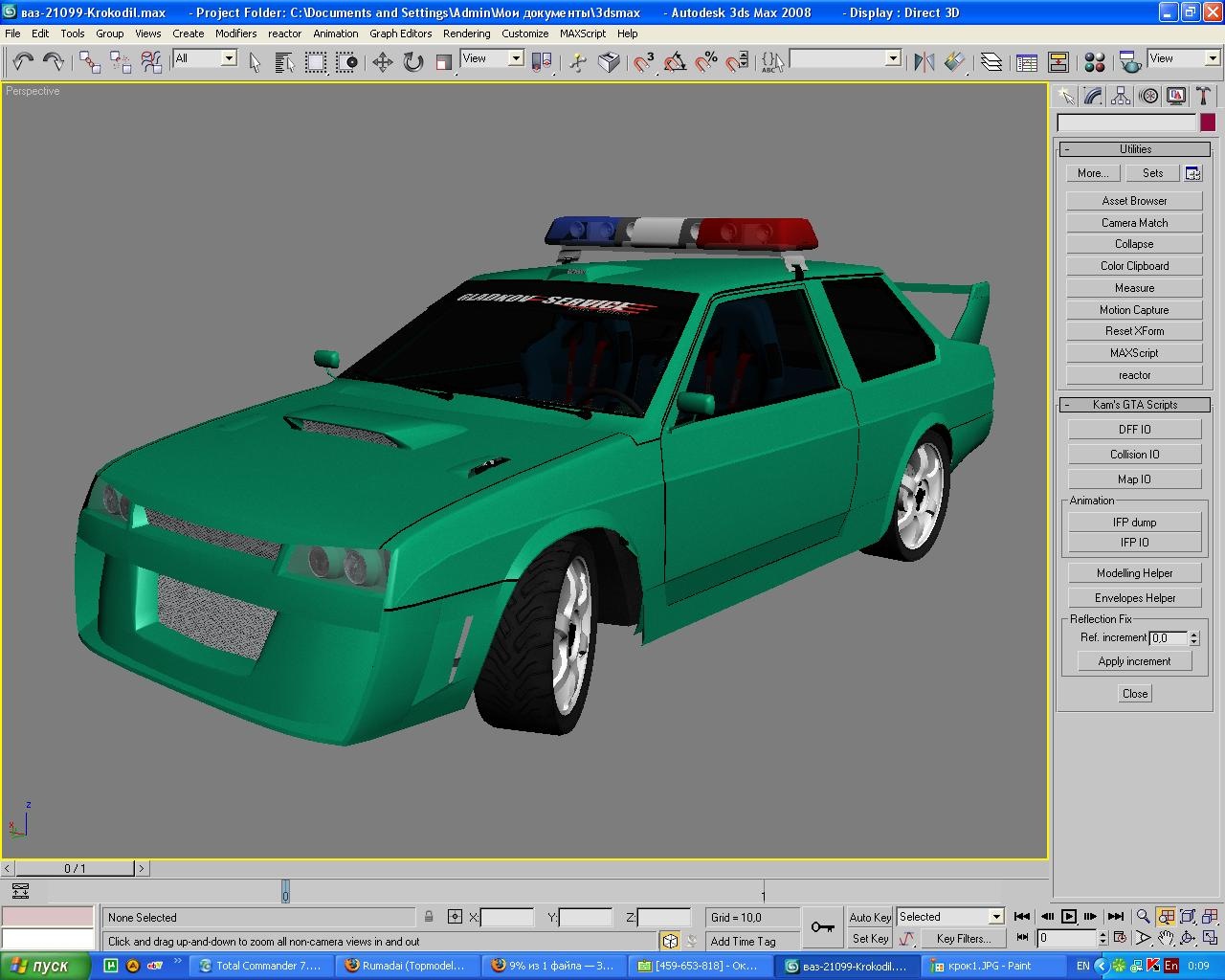1225x980 pixels.
Task: Toggle Set Key mode
Action: tap(870, 939)
